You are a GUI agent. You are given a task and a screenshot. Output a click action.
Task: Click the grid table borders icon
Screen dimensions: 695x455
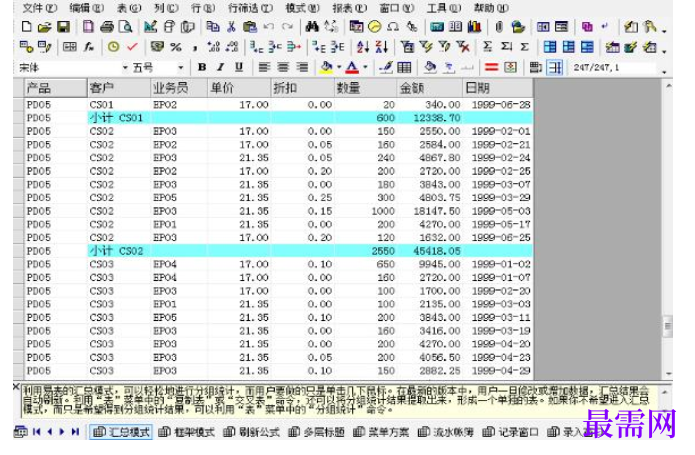404,67
